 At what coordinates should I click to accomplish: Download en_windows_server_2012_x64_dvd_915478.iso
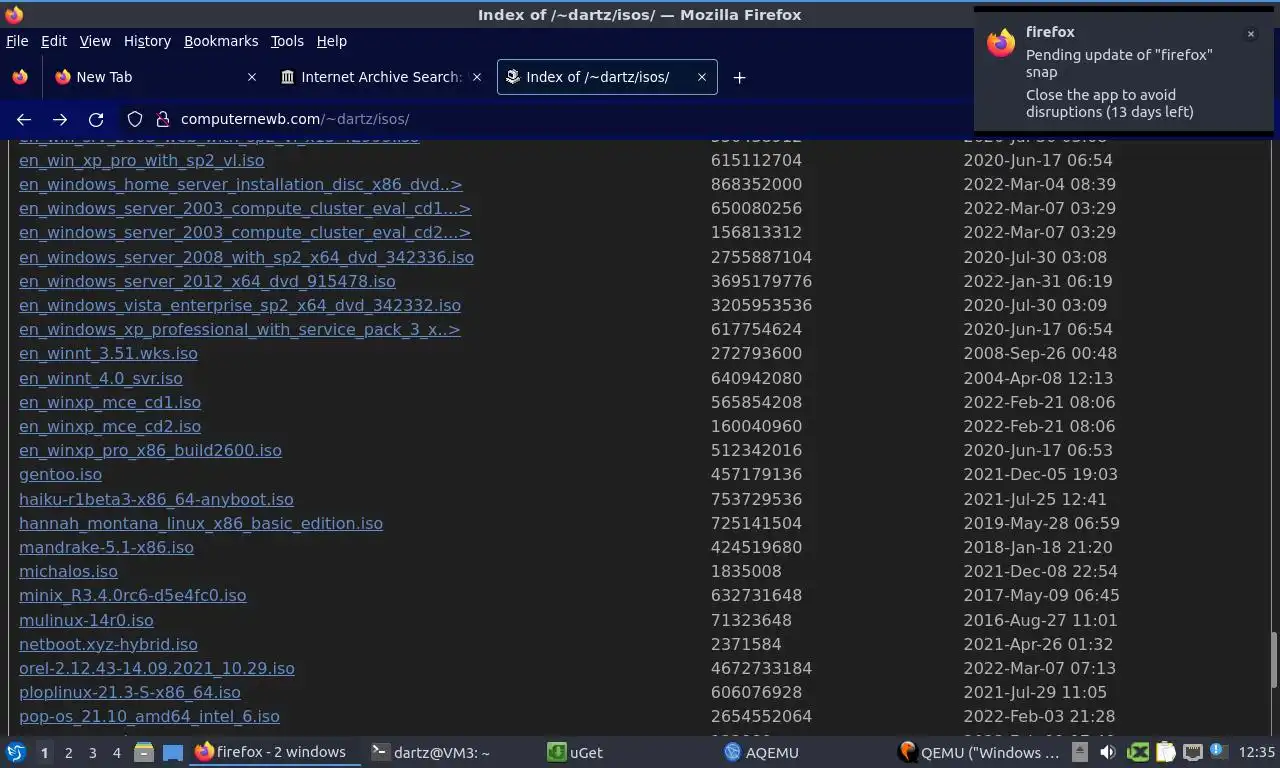click(x=207, y=281)
